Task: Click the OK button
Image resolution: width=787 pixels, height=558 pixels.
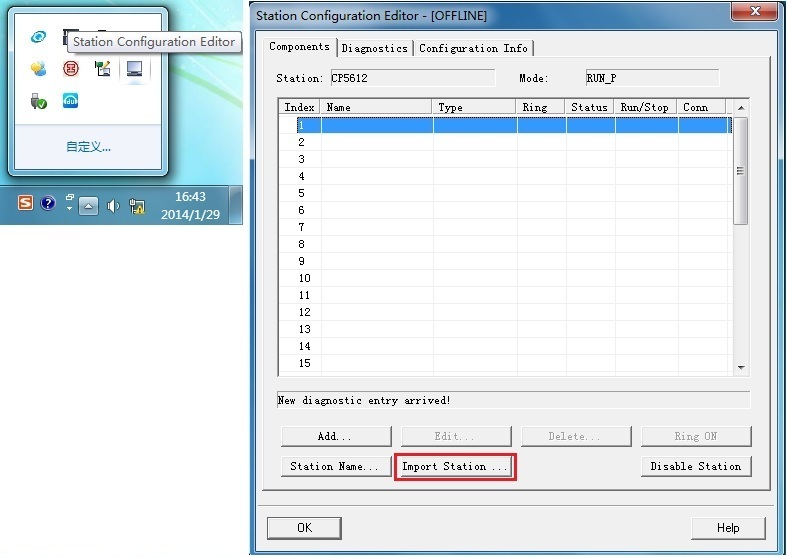Action: [x=304, y=528]
